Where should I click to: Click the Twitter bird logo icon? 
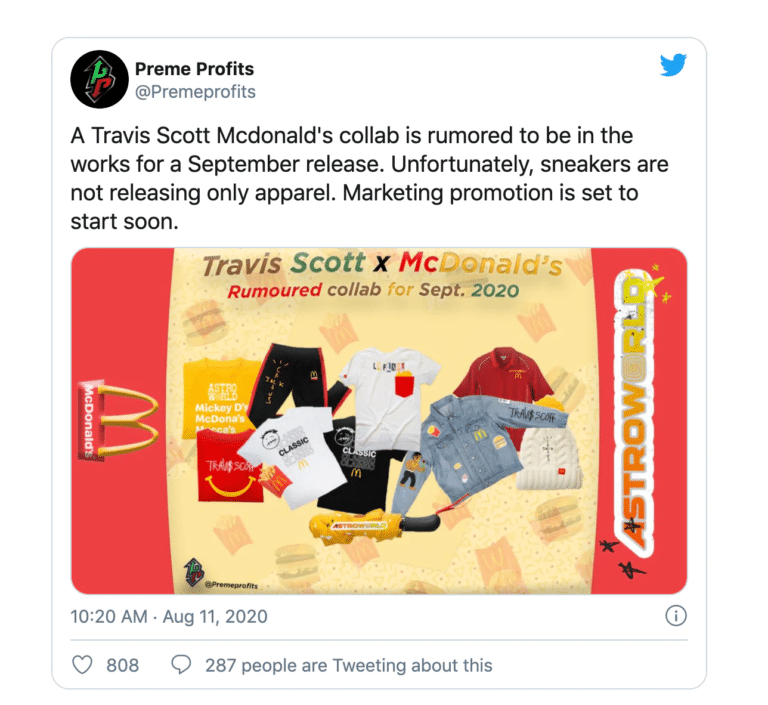tap(672, 65)
